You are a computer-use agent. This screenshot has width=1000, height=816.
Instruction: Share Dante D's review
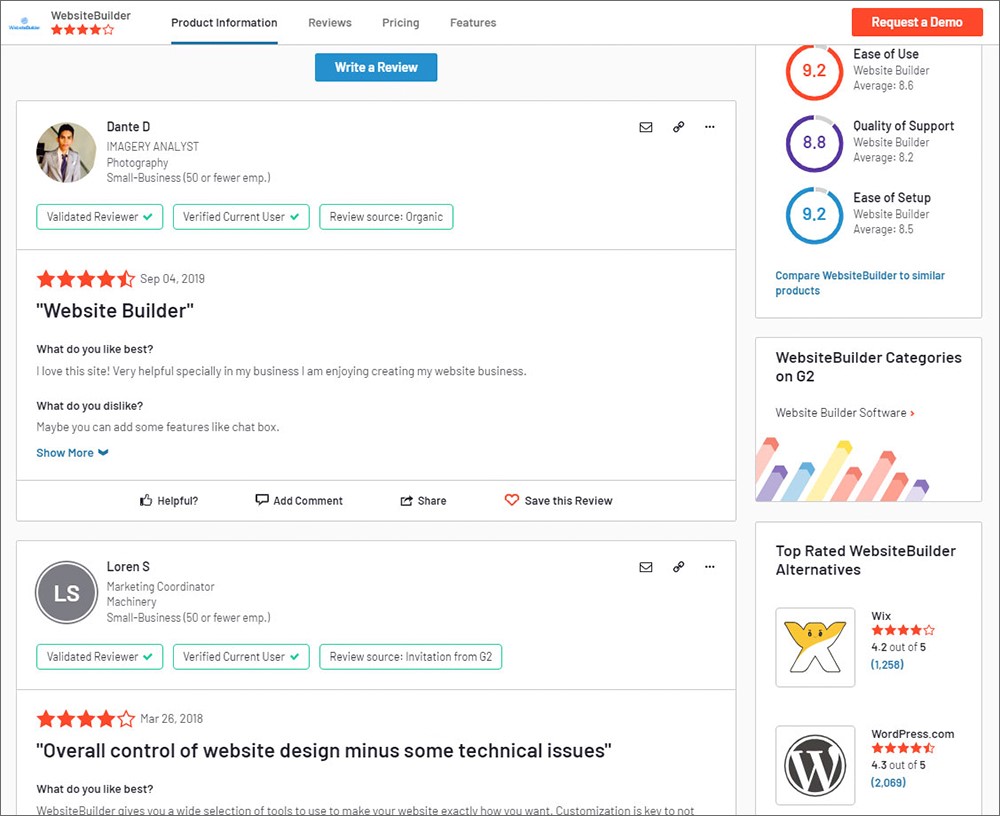[x=423, y=501]
